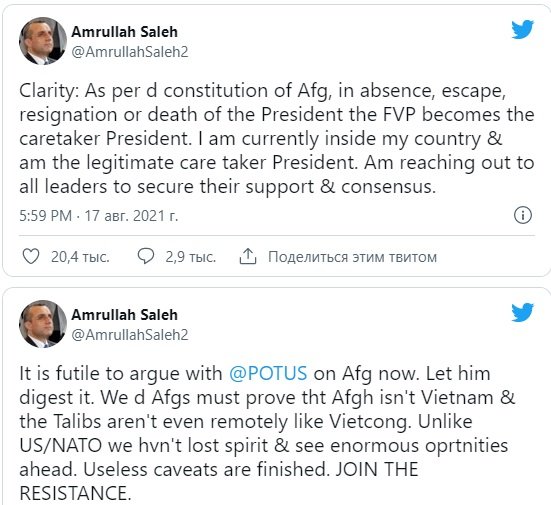Image resolution: width=551 pixels, height=505 pixels.
Task: Click the share arrow icon
Action: [248, 256]
